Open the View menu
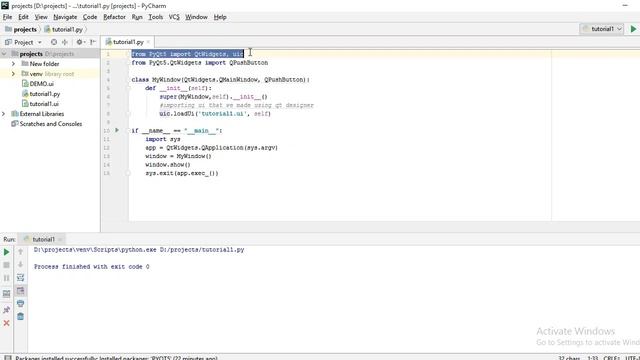 click(41, 17)
